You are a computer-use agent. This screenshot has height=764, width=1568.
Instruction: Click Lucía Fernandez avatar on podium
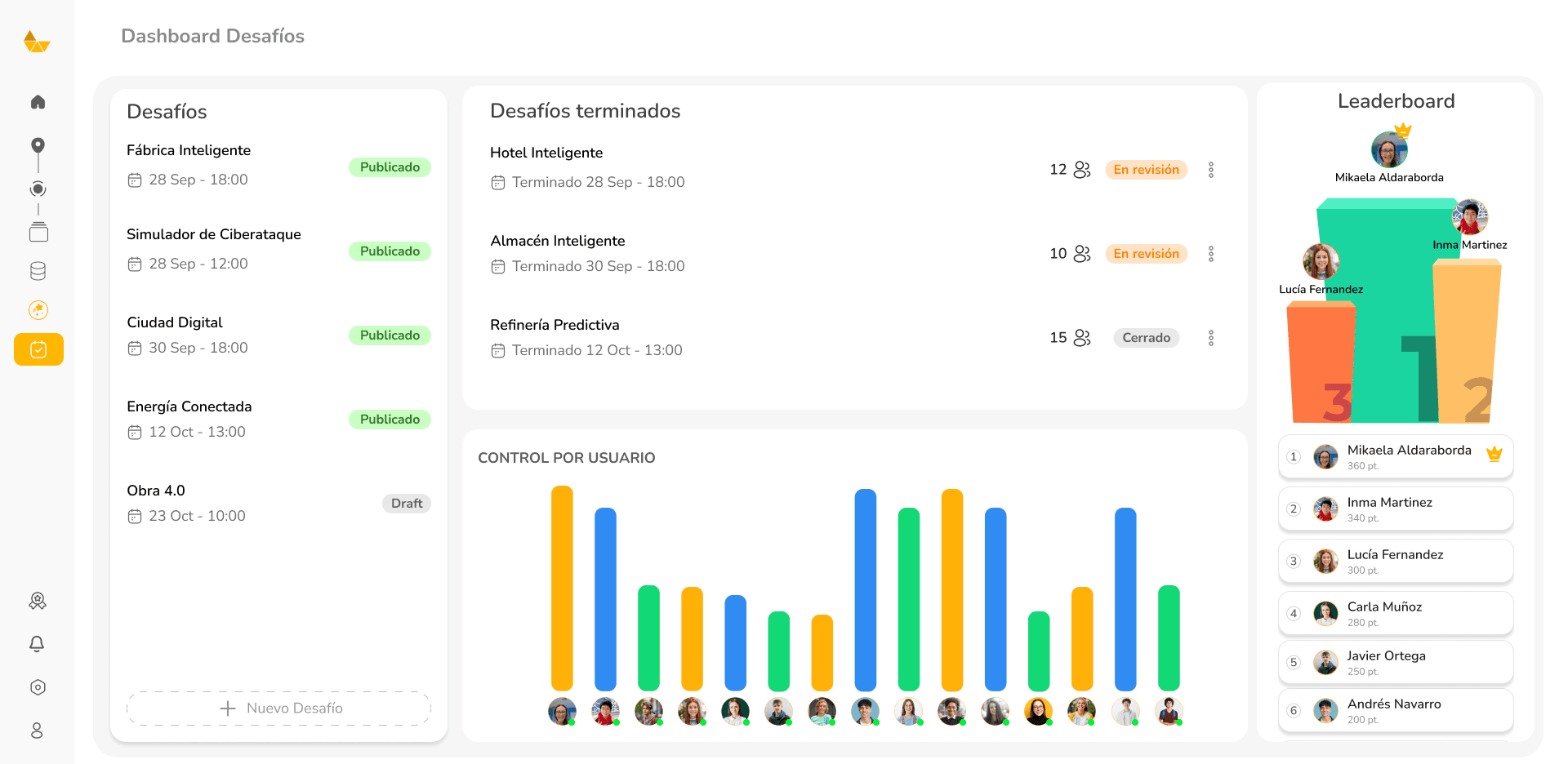click(1321, 261)
